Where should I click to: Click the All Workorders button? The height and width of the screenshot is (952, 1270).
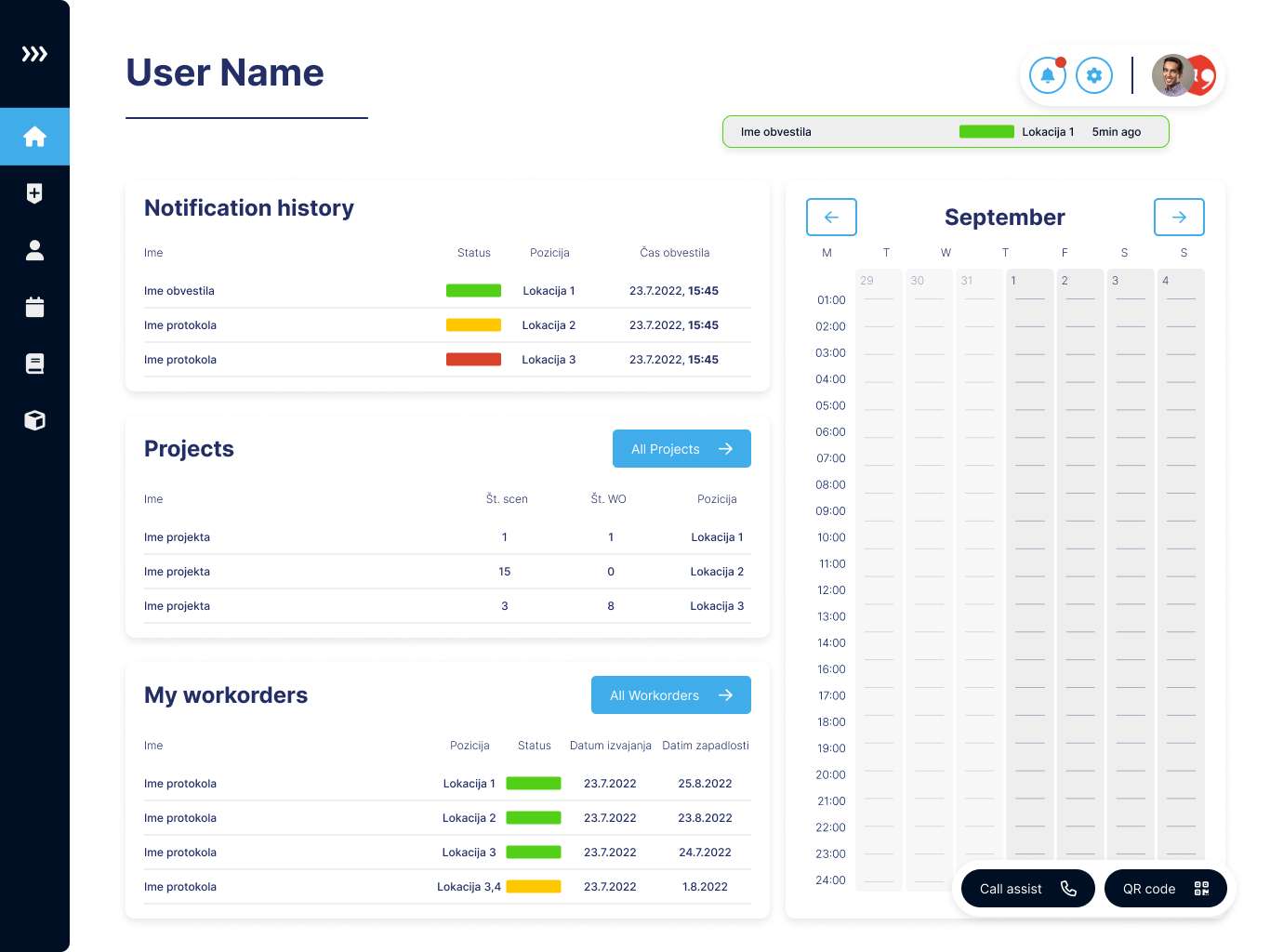click(x=670, y=695)
